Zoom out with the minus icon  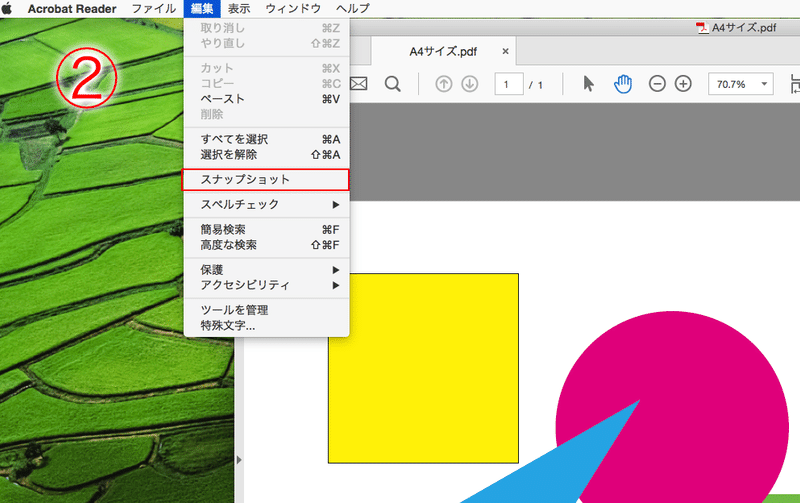pyautogui.click(x=657, y=84)
